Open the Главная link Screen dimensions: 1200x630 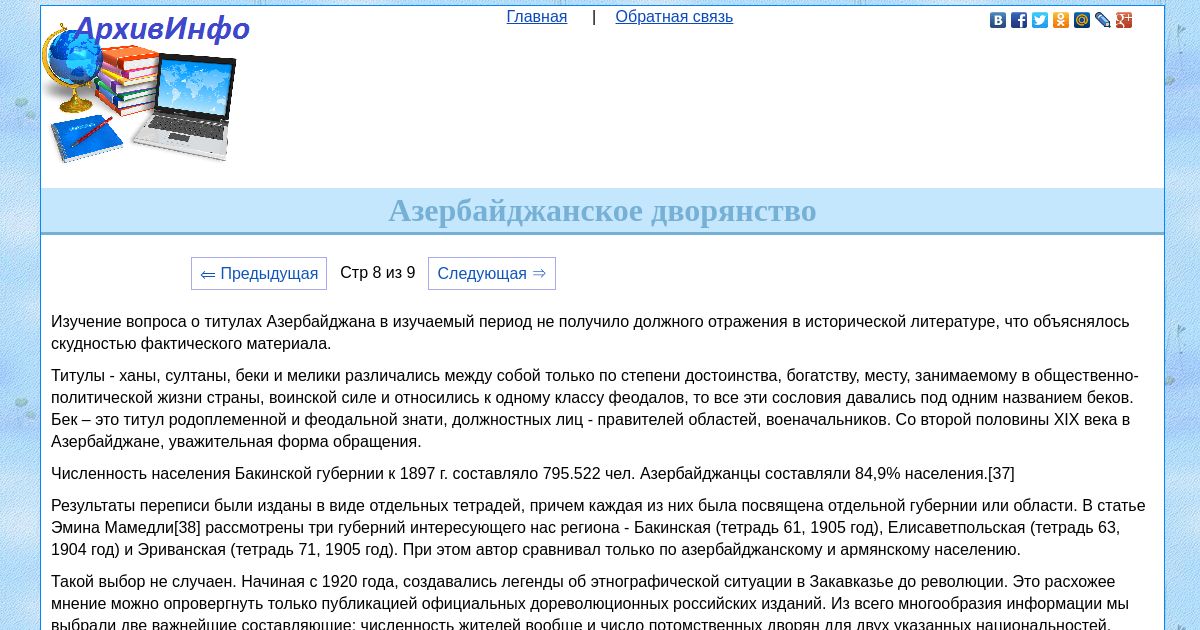[x=537, y=17]
